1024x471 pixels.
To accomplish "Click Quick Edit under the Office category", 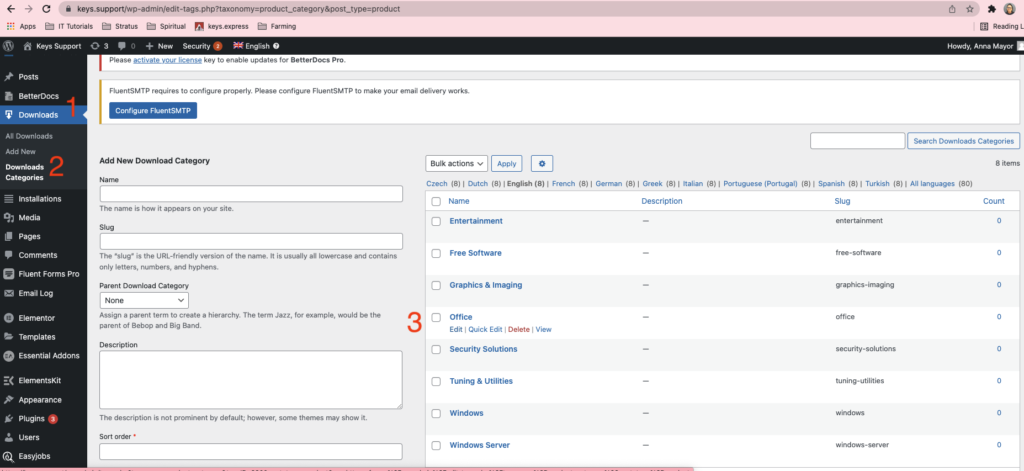I will click(x=485, y=329).
